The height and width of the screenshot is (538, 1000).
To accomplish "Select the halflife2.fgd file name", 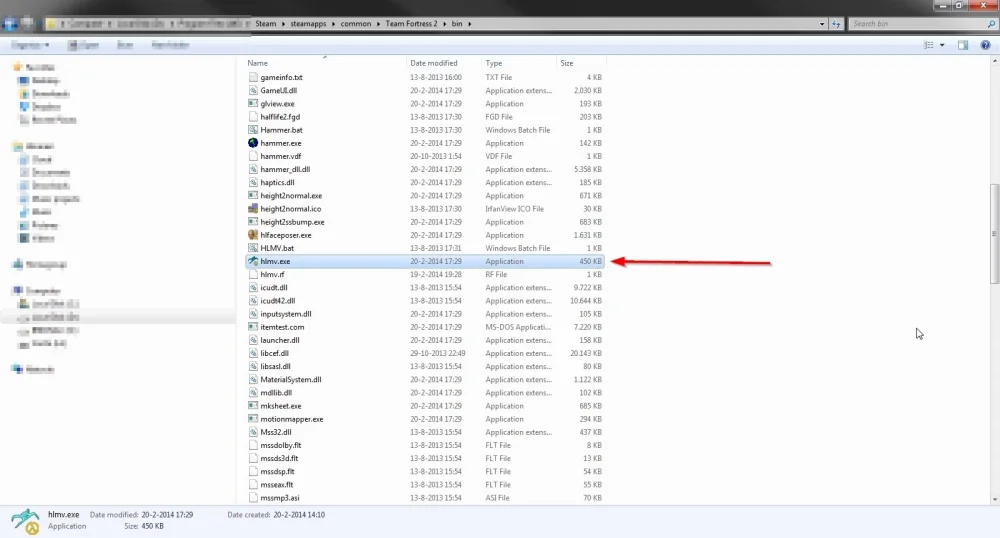I will click(x=280, y=117).
